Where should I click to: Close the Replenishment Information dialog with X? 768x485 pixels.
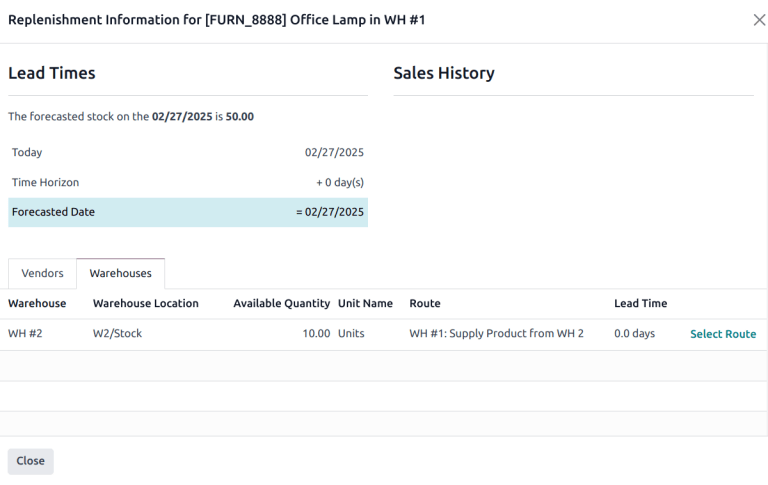[x=759, y=20]
